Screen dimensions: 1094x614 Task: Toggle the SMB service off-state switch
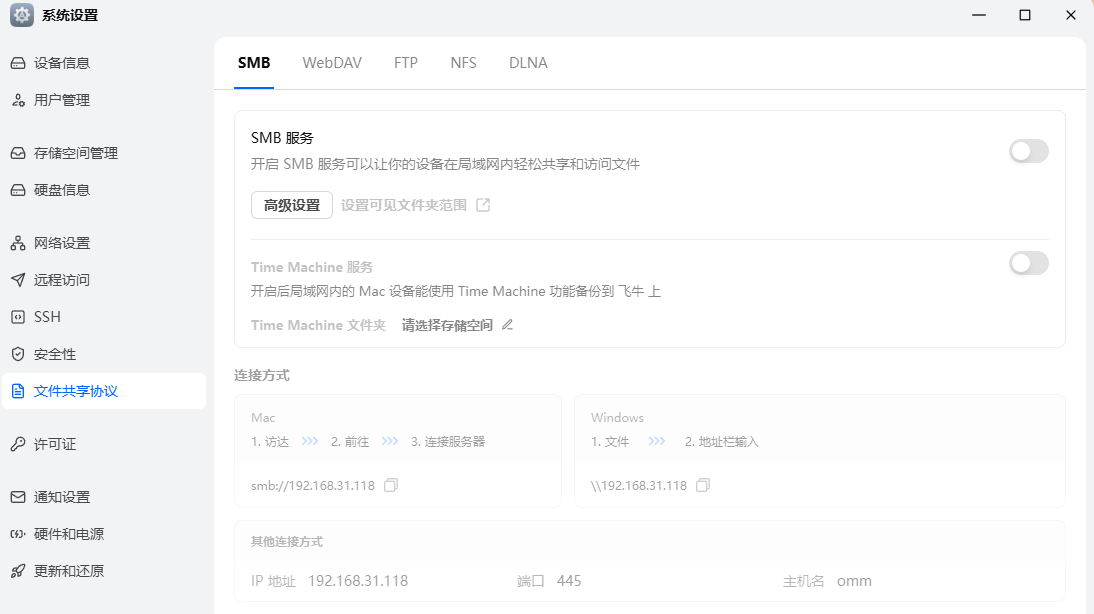[x=1028, y=151]
